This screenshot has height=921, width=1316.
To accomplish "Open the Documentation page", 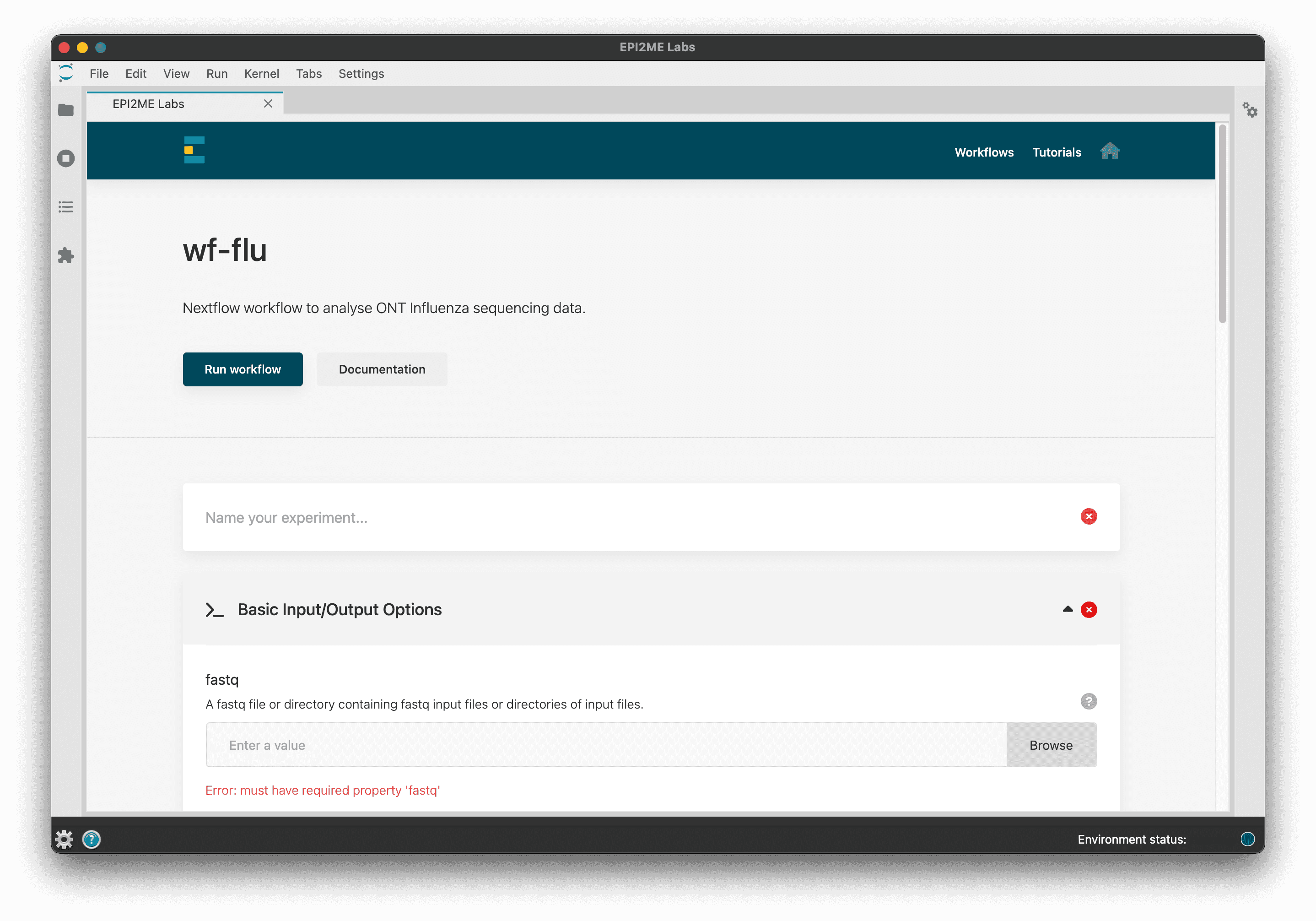I will (382, 369).
